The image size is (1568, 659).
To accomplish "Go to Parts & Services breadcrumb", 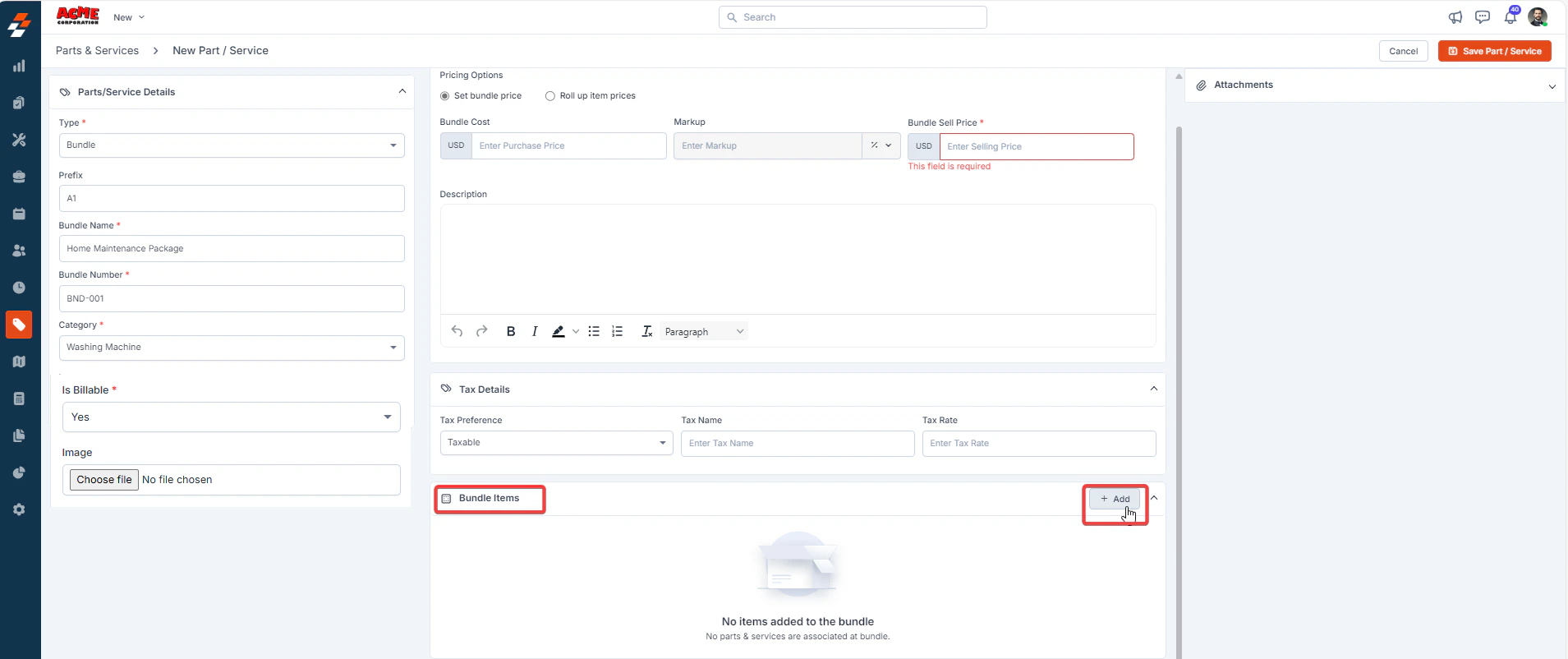I will coord(97,51).
